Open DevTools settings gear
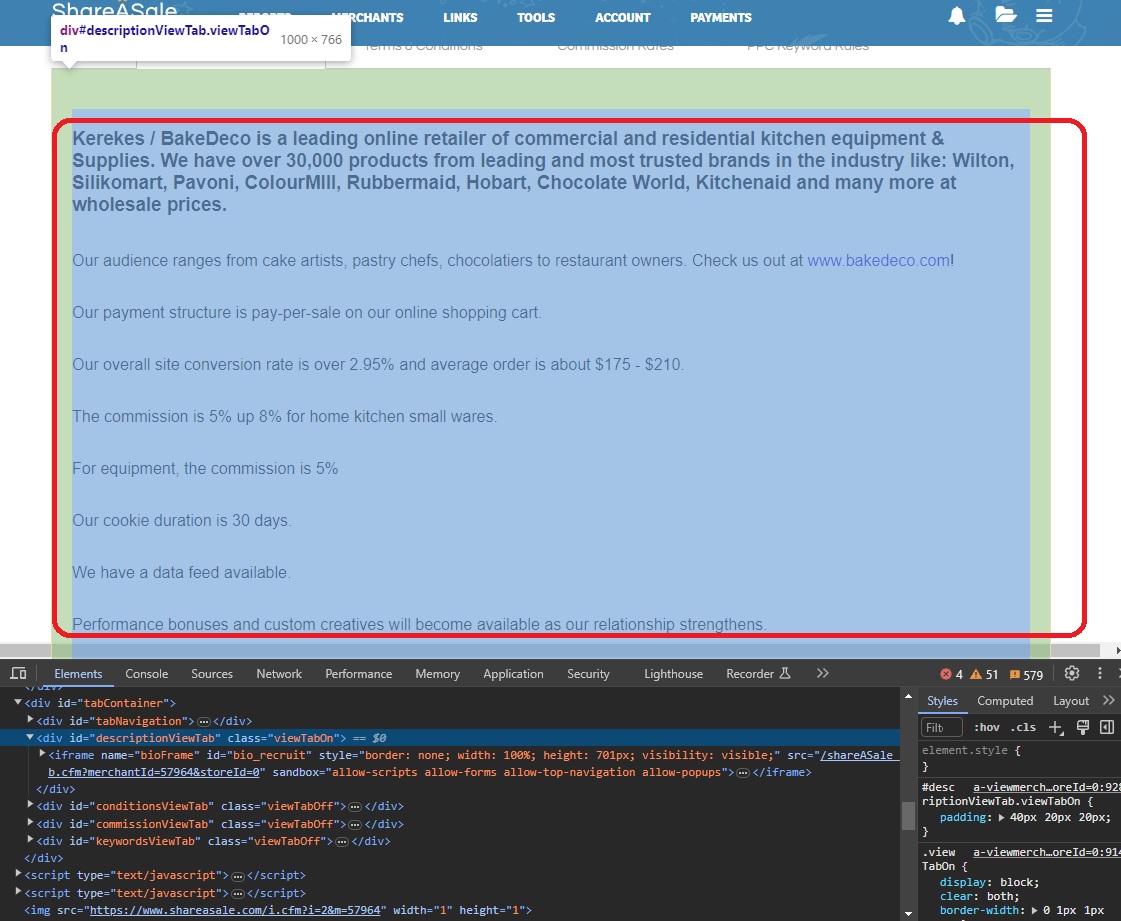Image resolution: width=1121 pixels, height=921 pixels. coord(1072,673)
